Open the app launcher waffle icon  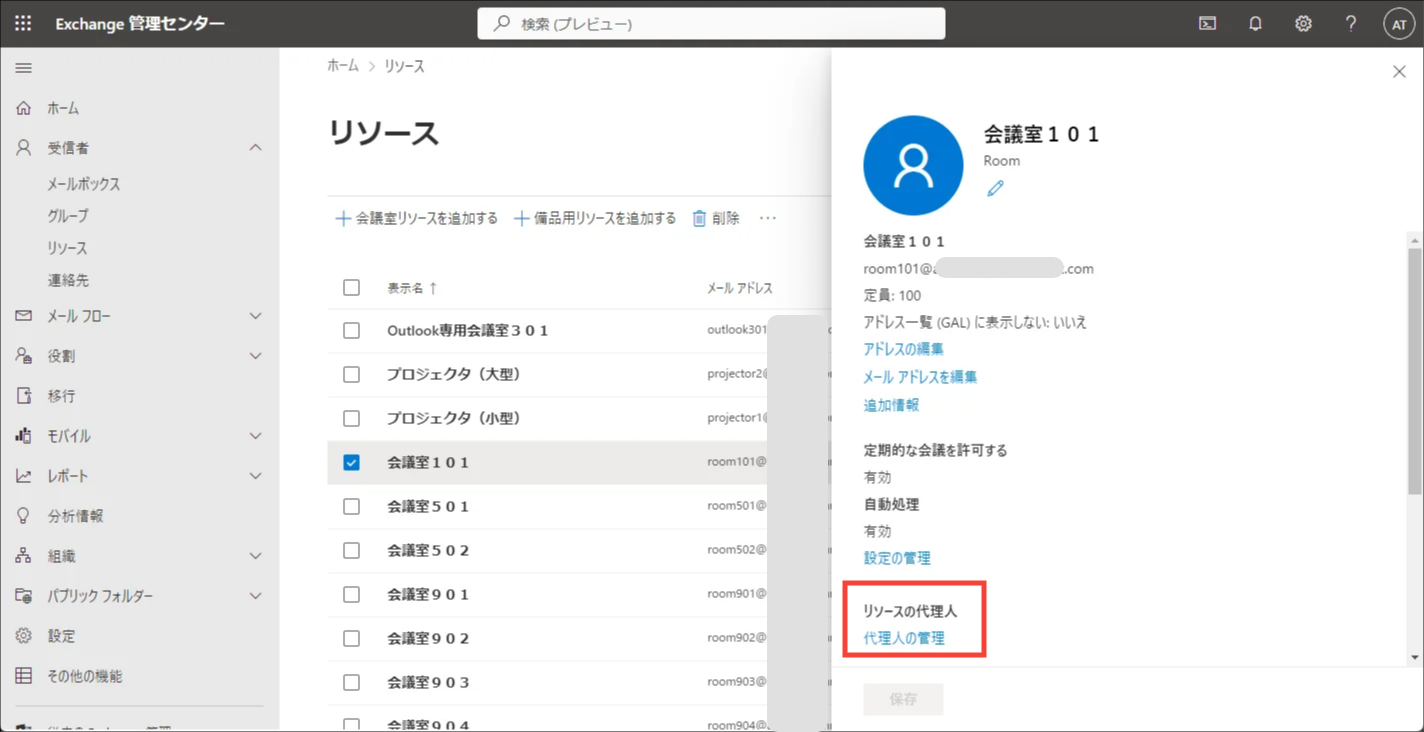pyautogui.click(x=23, y=23)
